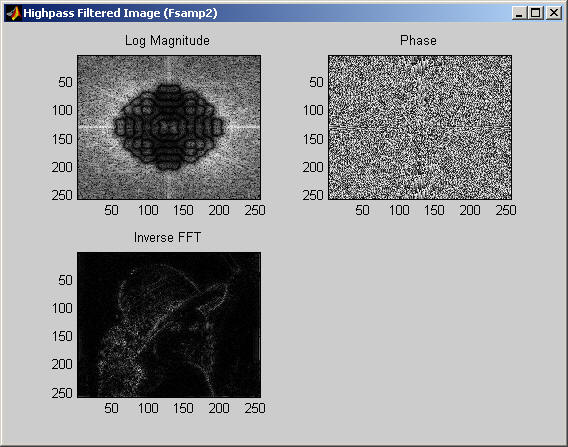Close the Highpass Filtered Image window
The height and width of the screenshot is (447, 568).
click(x=554, y=13)
